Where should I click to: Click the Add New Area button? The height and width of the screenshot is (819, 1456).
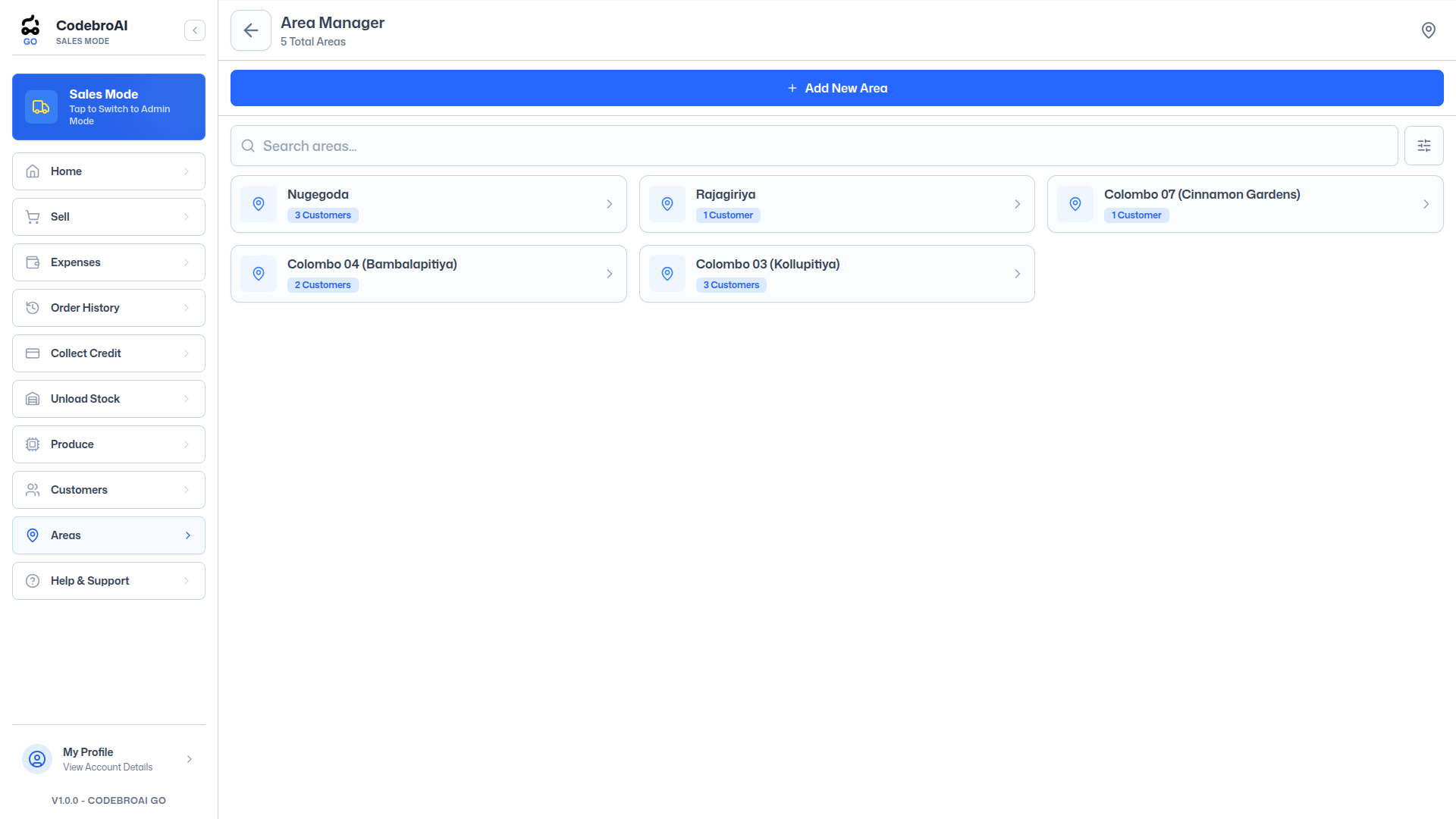836,88
